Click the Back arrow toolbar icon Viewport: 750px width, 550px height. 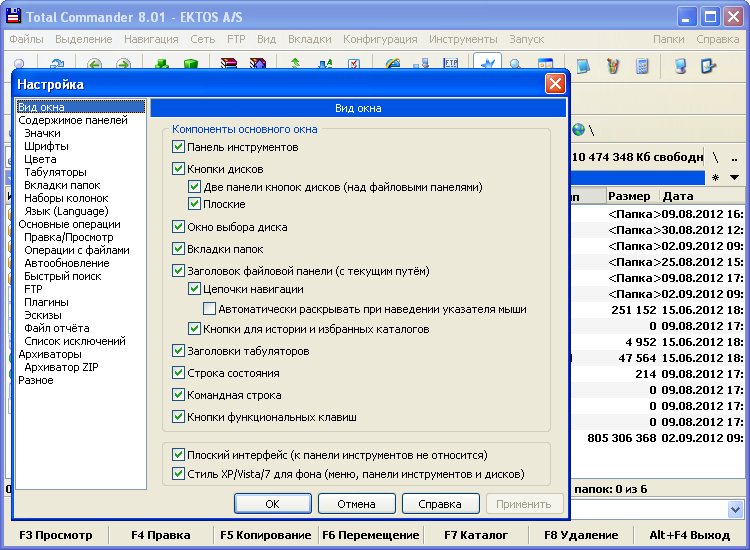[x=94, y=64]
